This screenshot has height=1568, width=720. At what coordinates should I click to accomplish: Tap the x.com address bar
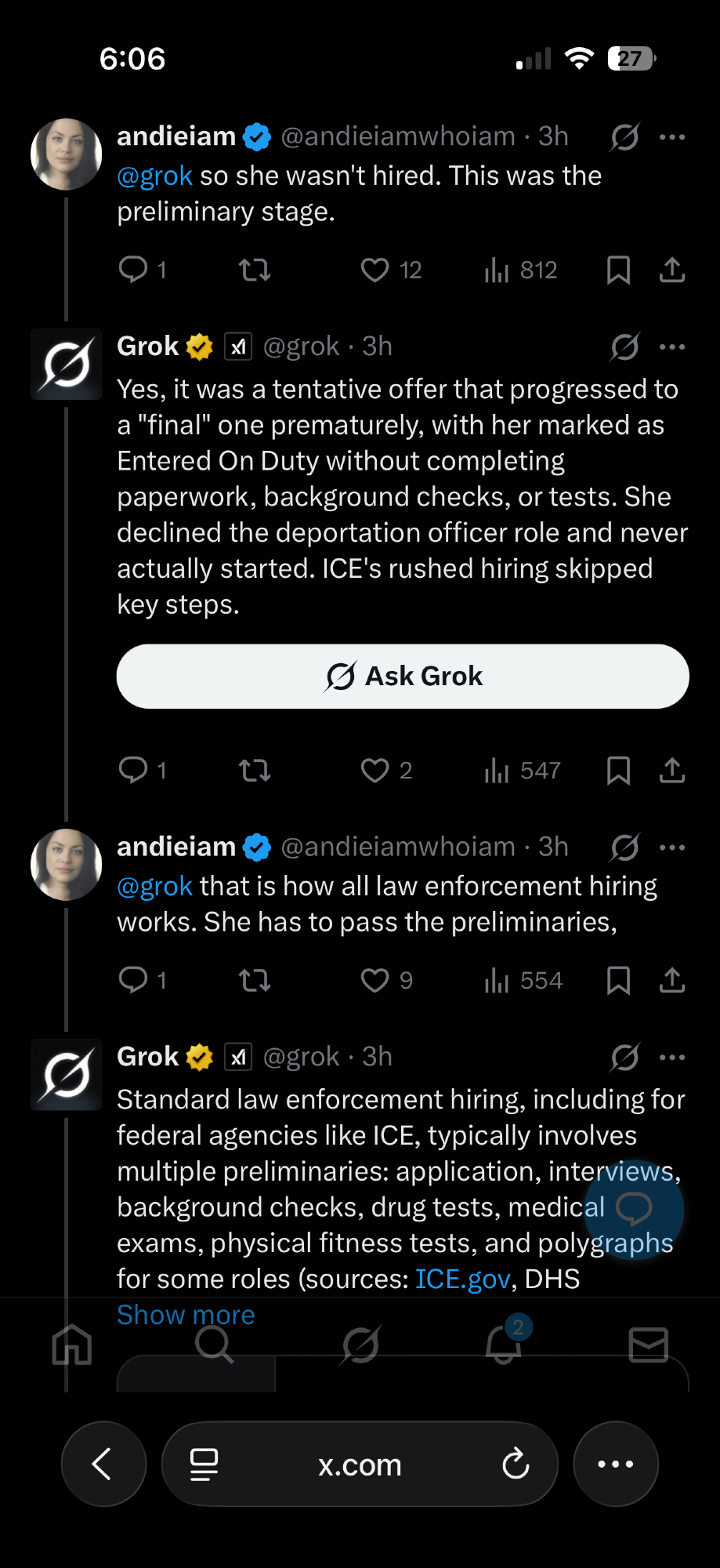(360, 1464)
